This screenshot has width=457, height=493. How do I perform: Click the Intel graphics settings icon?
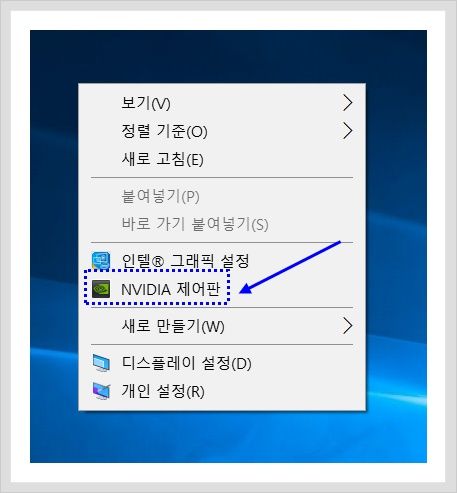[x=101, y=261]
